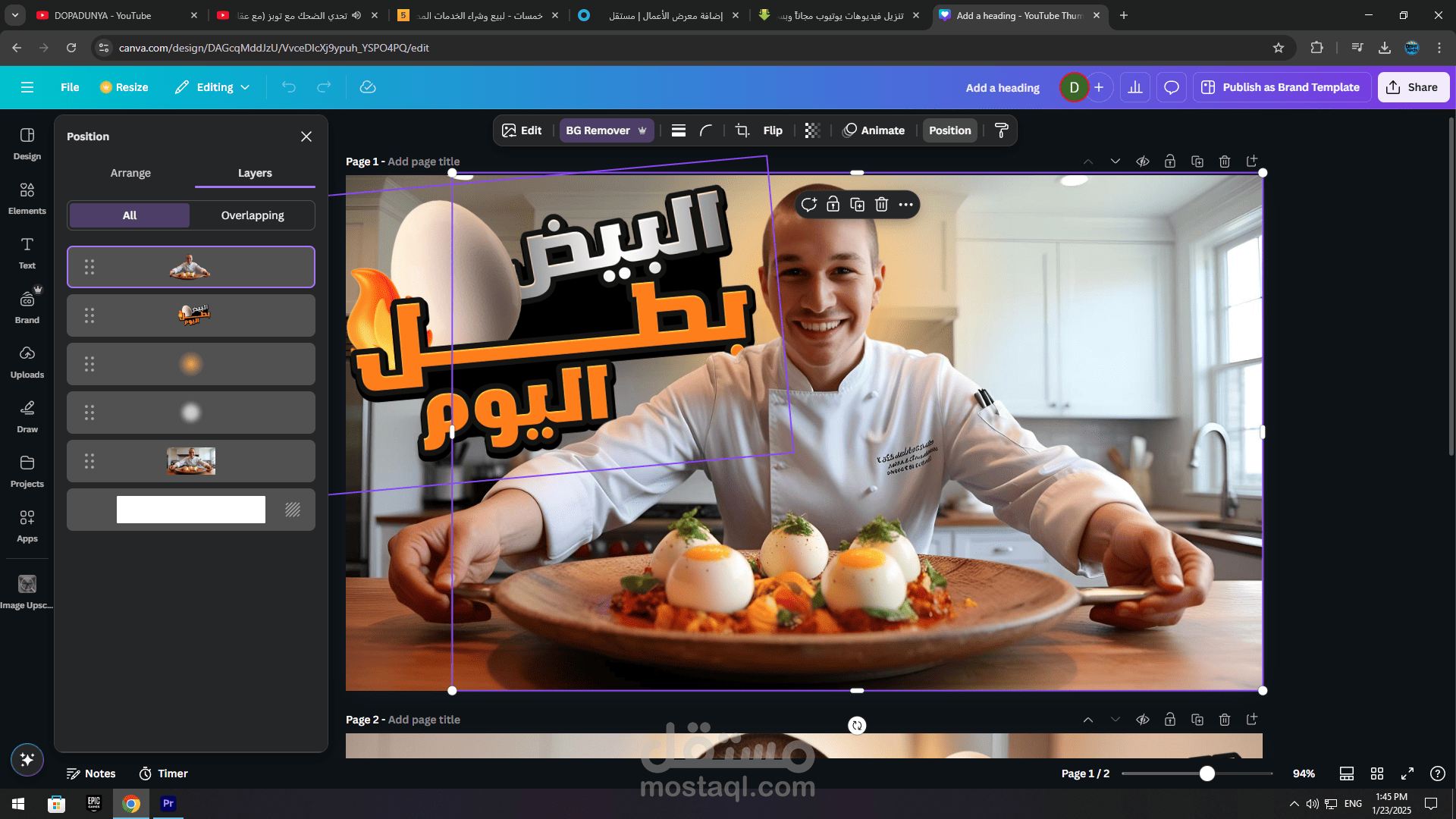1456x819 pixels.
Task: Click Publish as Brand Template
Action: click(x=1282, y=87)
